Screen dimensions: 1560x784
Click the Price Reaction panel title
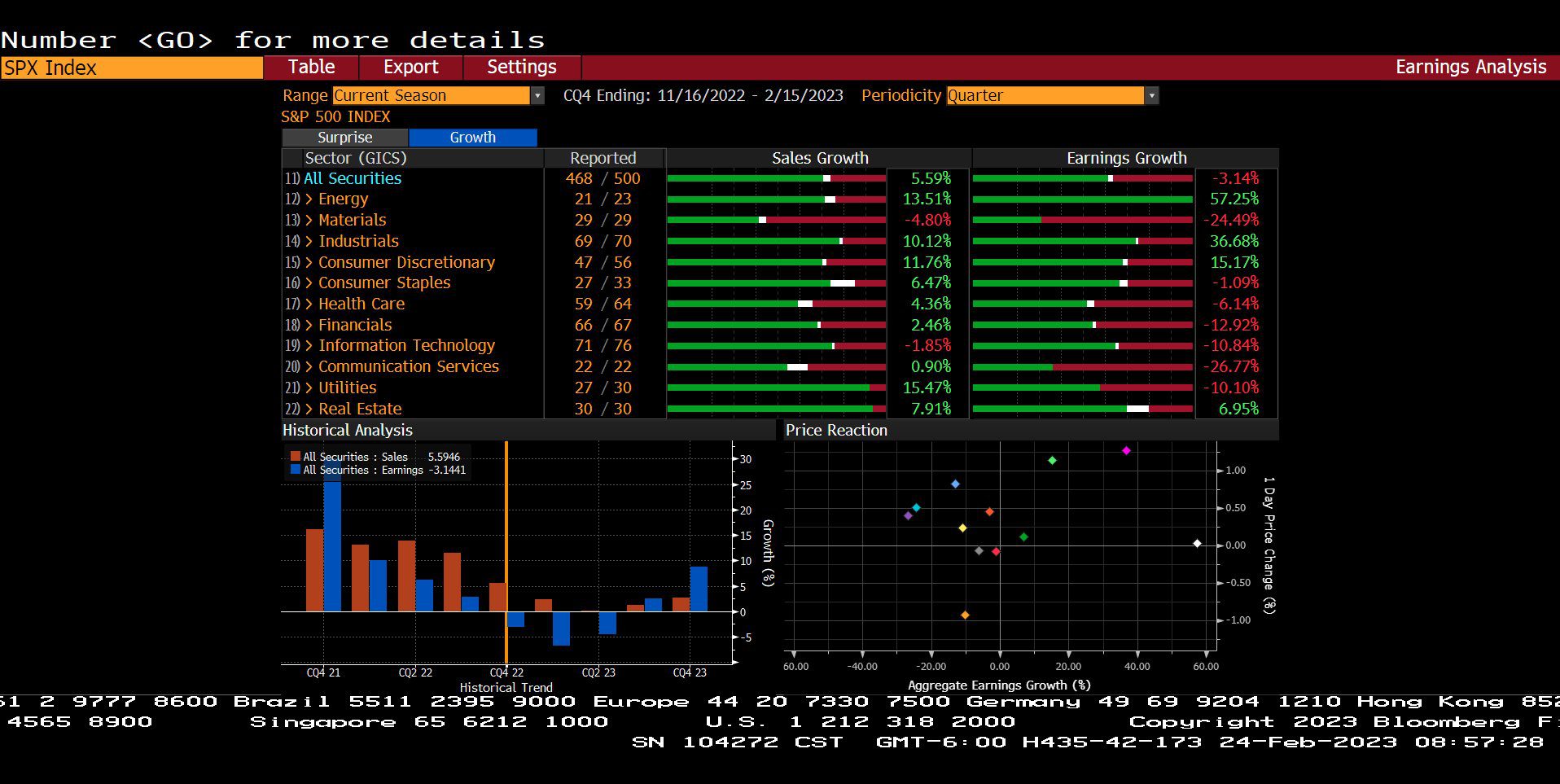[x=836, y=430]
